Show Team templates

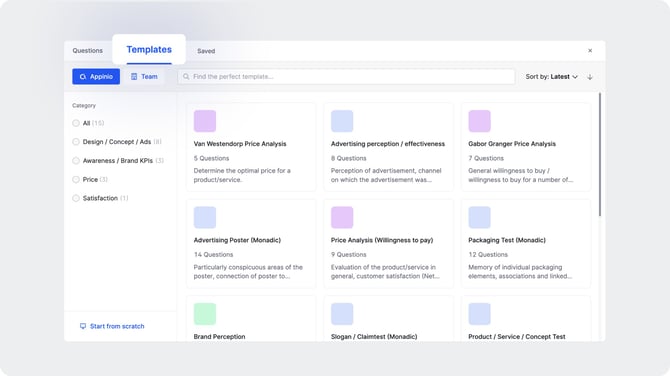point(144,76)
